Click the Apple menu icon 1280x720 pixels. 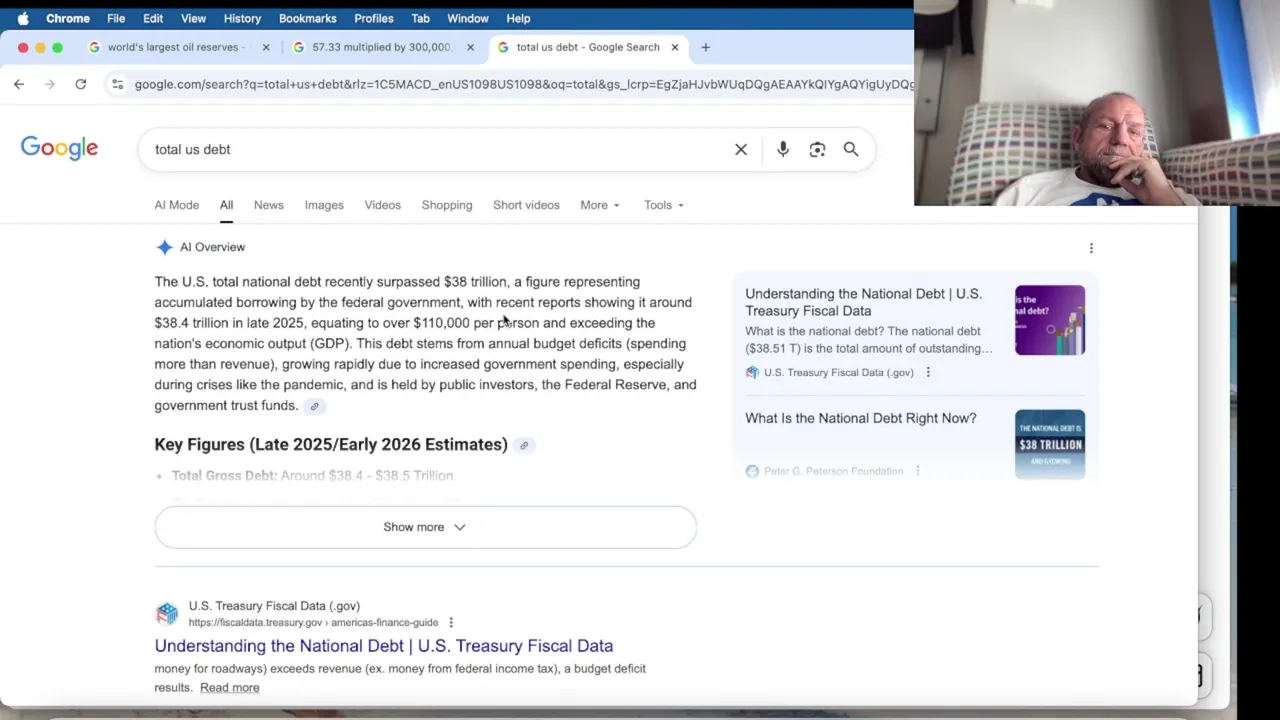[22, 18]
